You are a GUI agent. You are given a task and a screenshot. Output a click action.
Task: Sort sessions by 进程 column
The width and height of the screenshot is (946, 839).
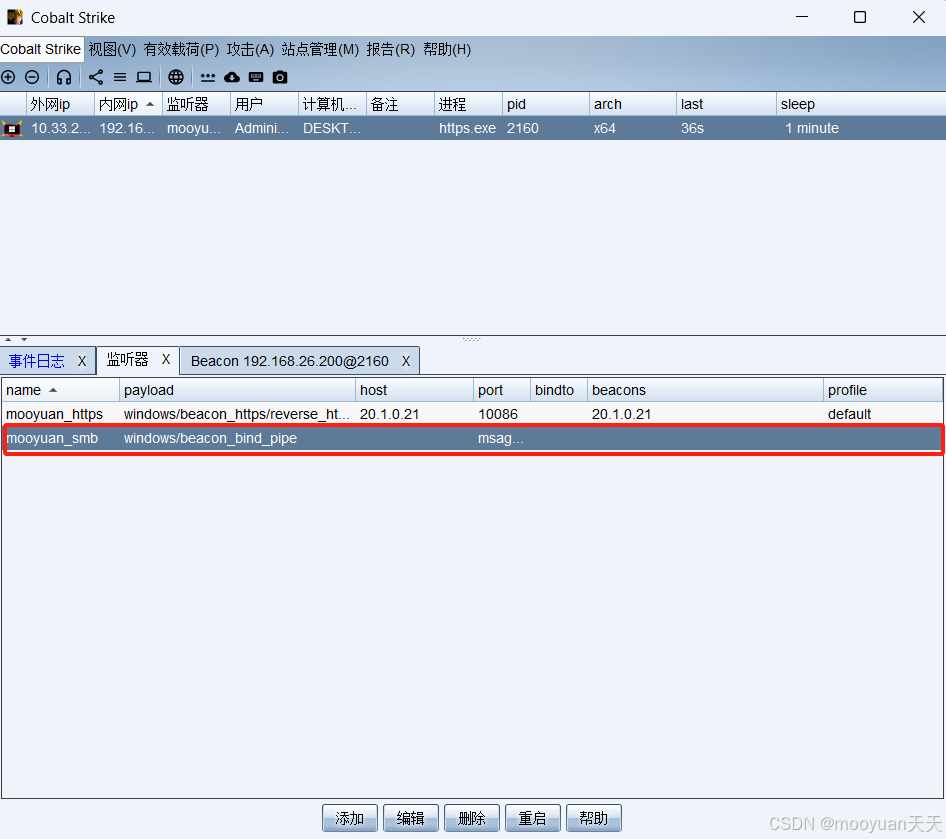click(468, 104)
